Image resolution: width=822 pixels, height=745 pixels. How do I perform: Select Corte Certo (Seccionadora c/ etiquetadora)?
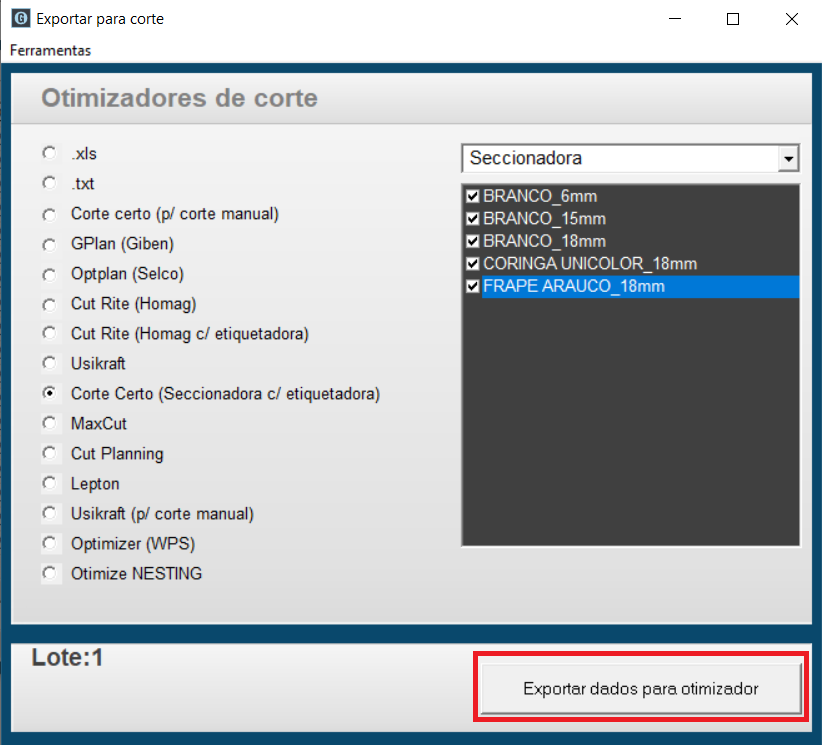[50, 393]
